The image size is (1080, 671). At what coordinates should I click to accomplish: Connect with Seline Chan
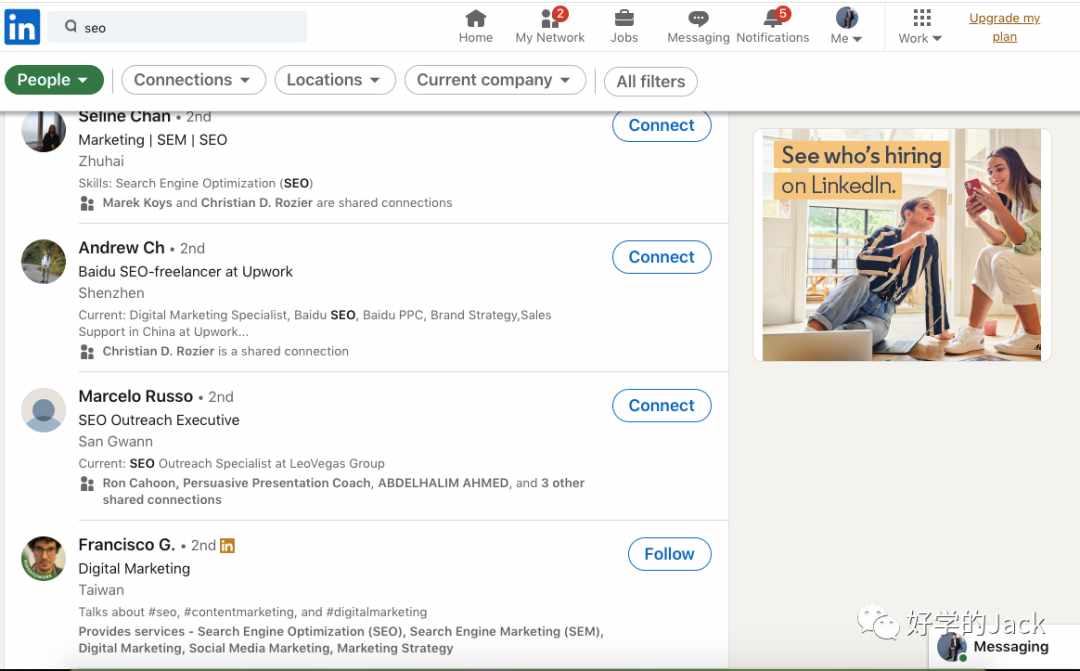tap(662, 125)
